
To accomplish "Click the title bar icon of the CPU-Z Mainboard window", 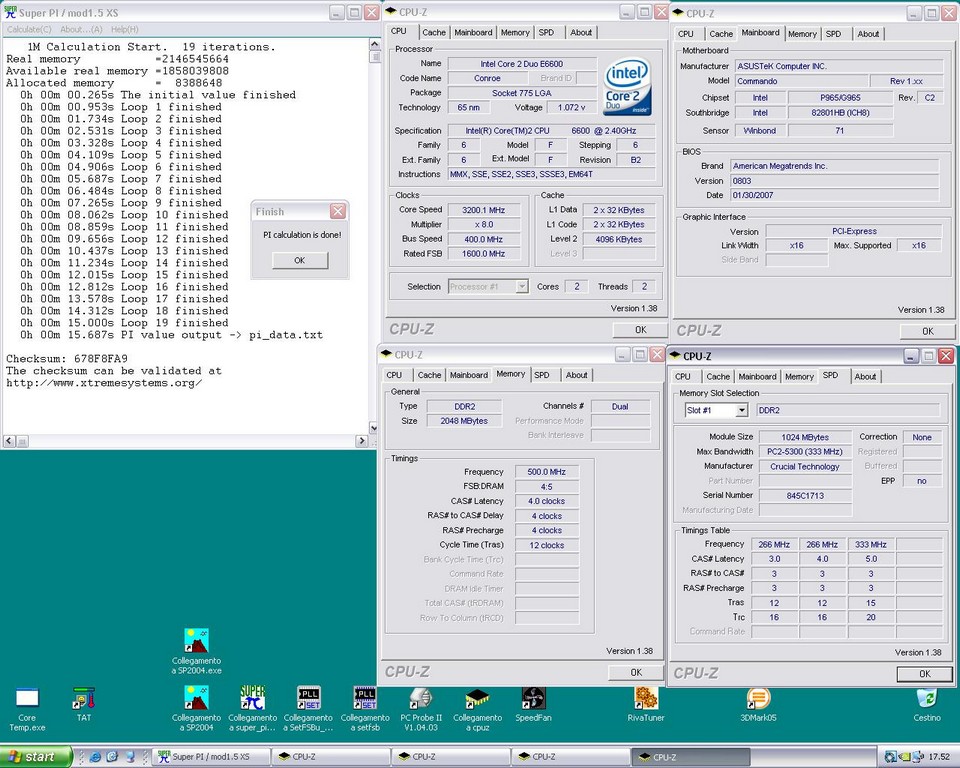I will click(x=678, y=13).
